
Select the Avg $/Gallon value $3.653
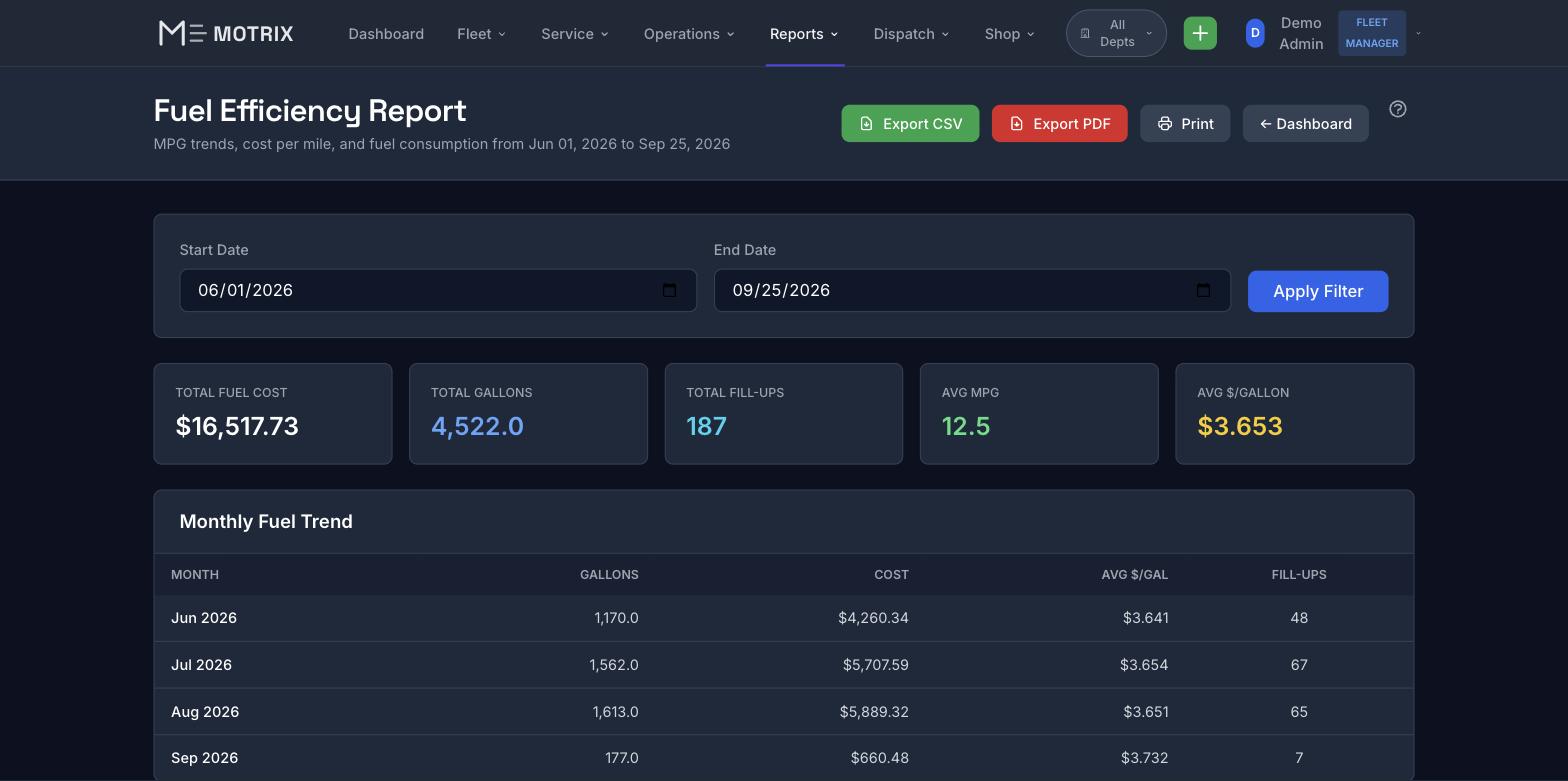[x=1239, y=426]
